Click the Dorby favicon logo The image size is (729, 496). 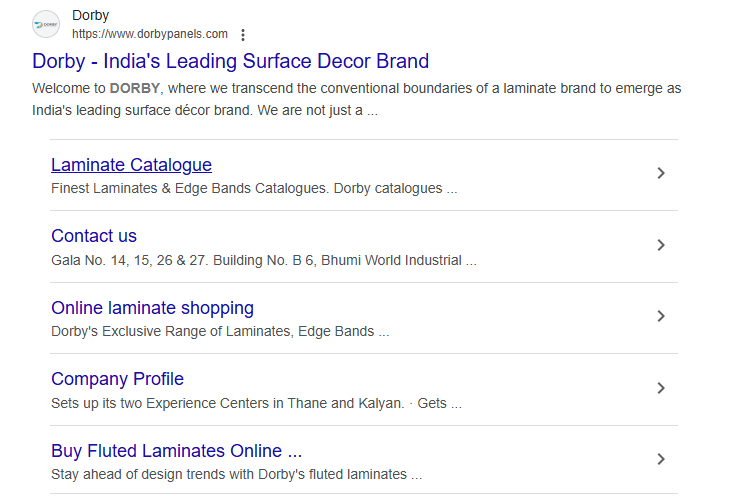tap(46, 24)
